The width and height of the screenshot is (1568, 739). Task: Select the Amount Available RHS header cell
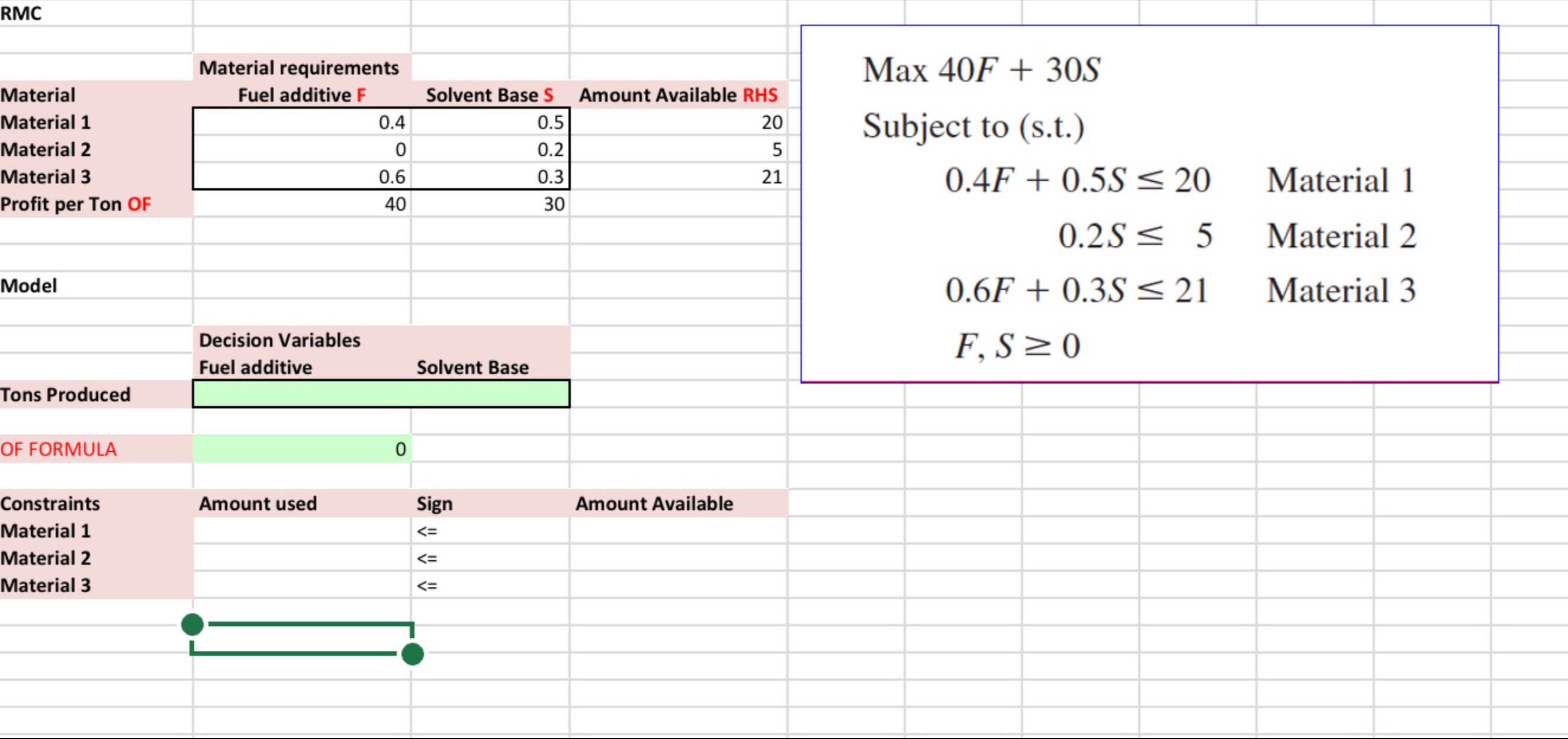click(678, 94)
